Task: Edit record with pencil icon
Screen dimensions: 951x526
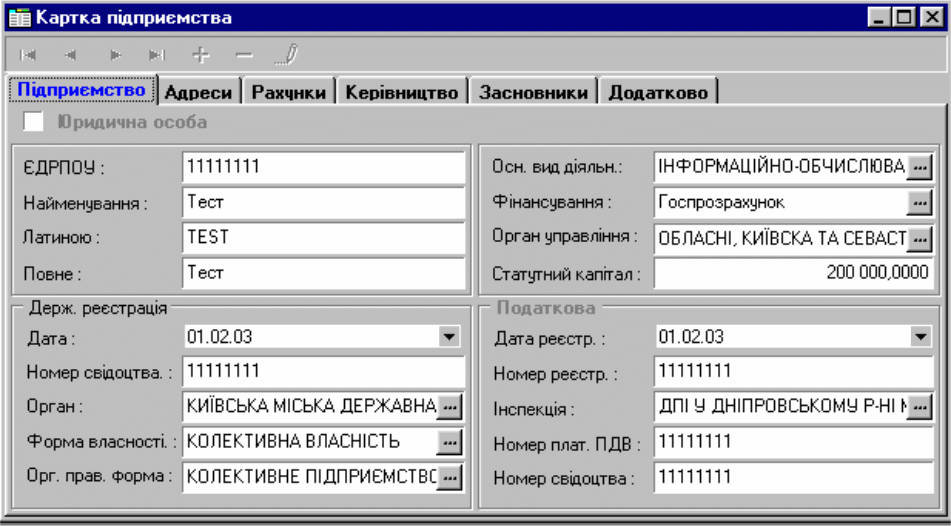Action: tap(286, 55)
